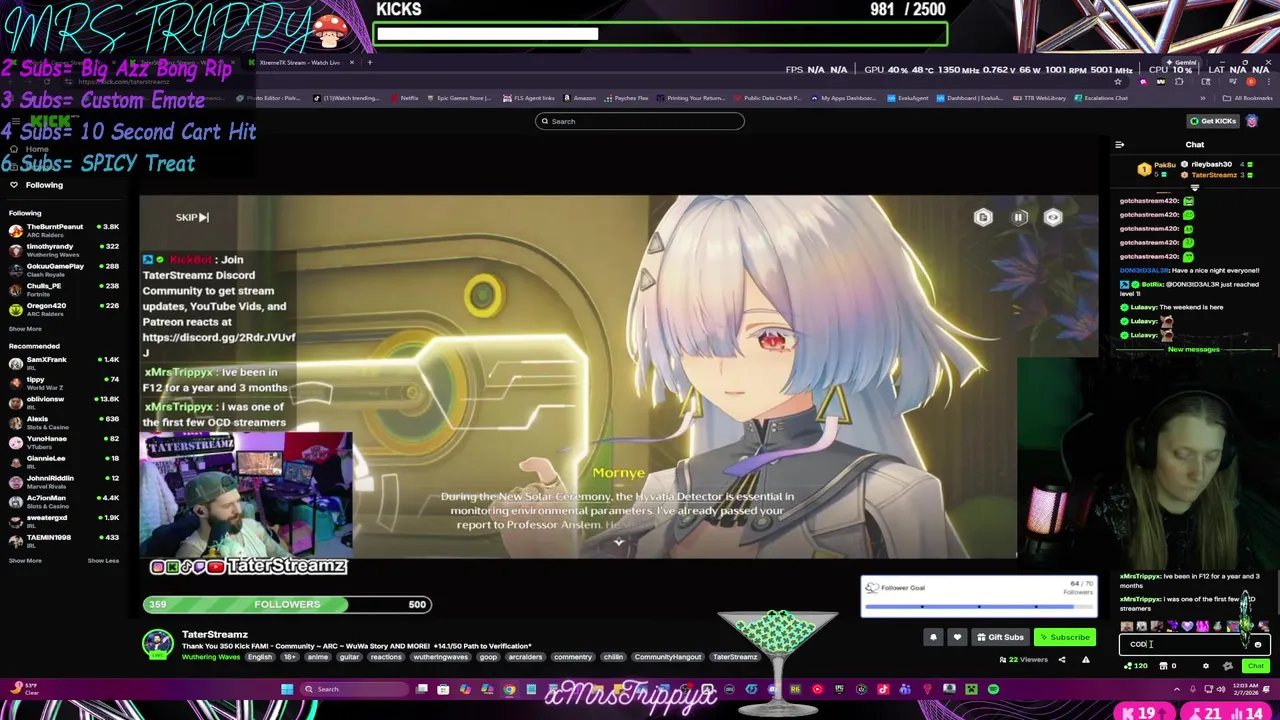Collapse the chat panel arrow icon

(1120, 144)
